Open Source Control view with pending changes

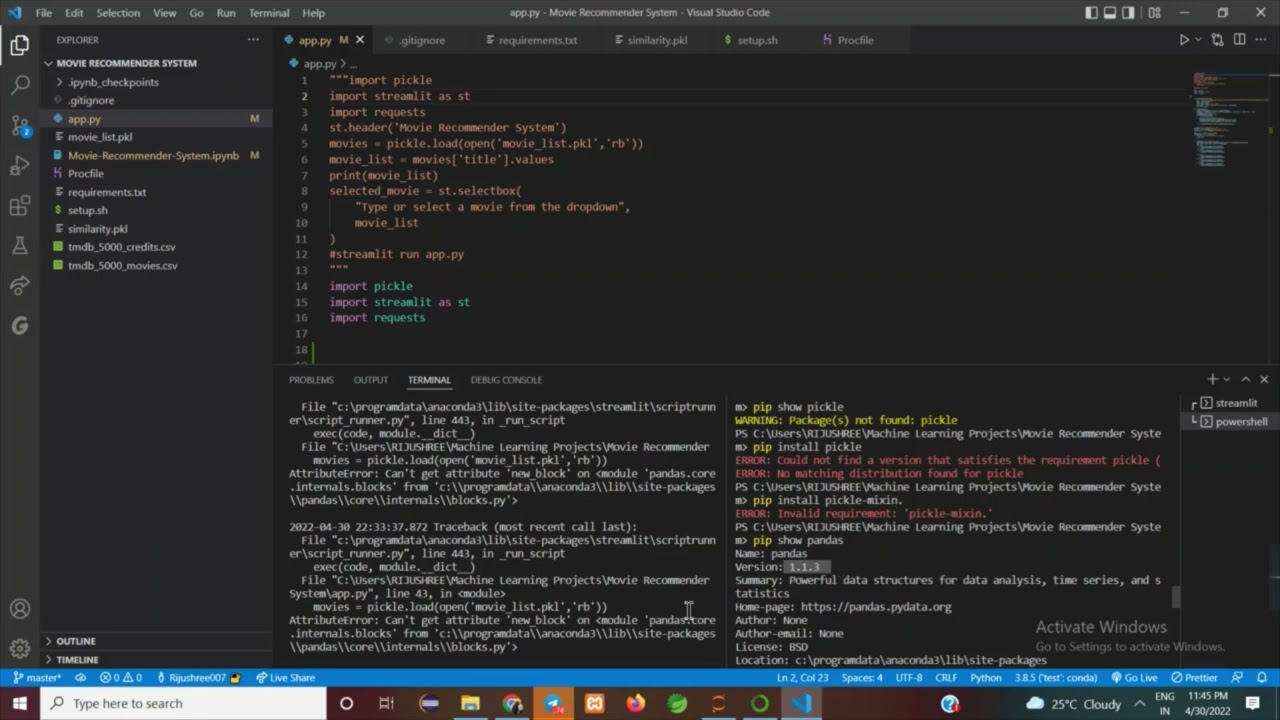(20, 126)
